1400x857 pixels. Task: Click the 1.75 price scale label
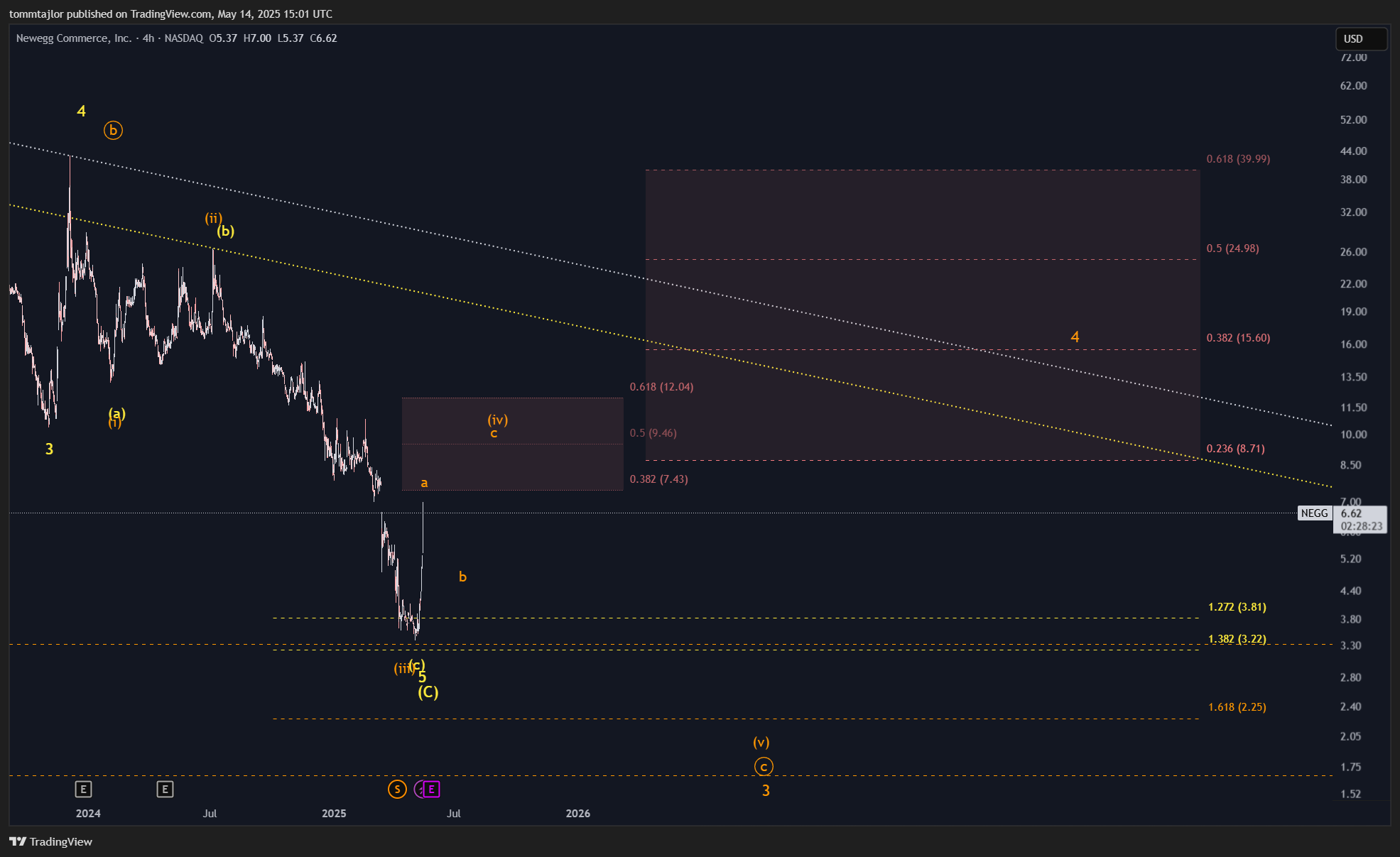(x=1351, y=767)
